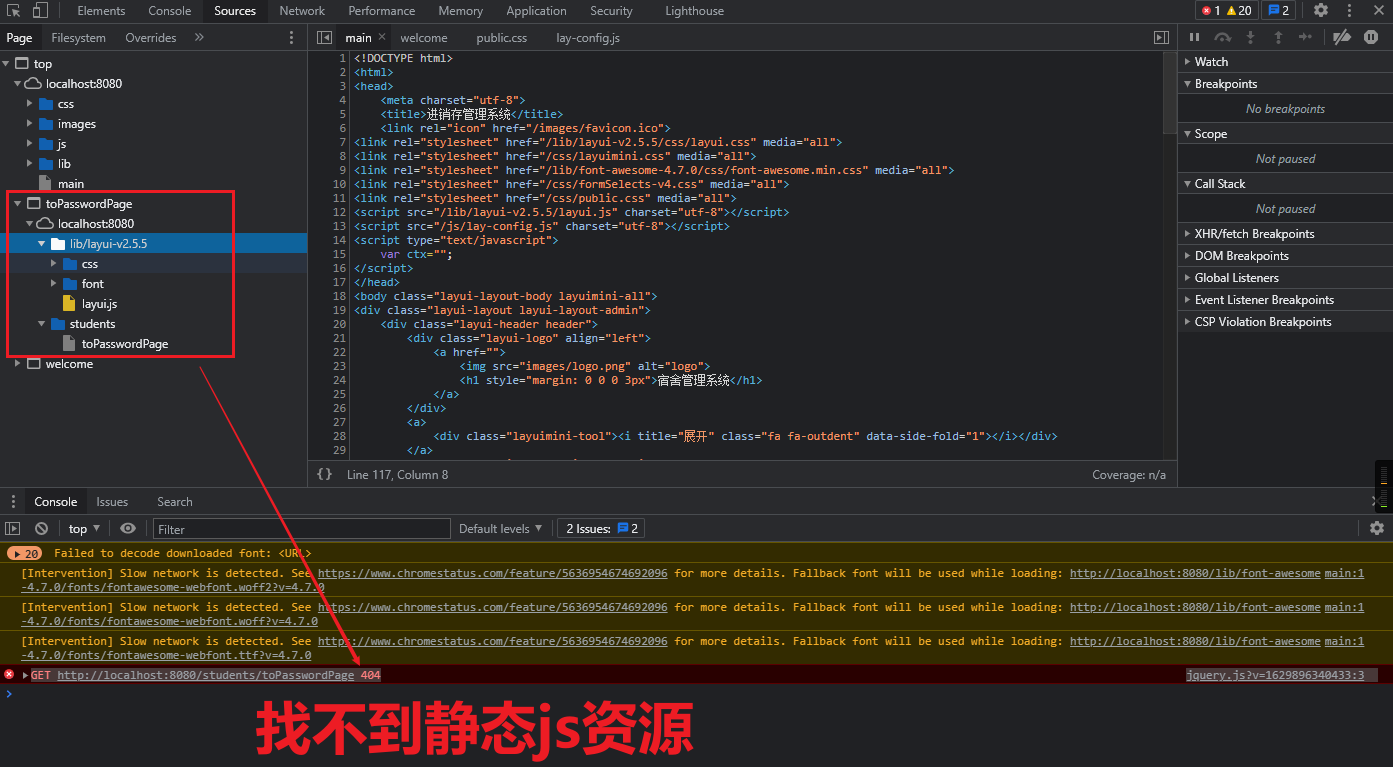
Task: Close the main file tab
Action: [x=381, y=37]
